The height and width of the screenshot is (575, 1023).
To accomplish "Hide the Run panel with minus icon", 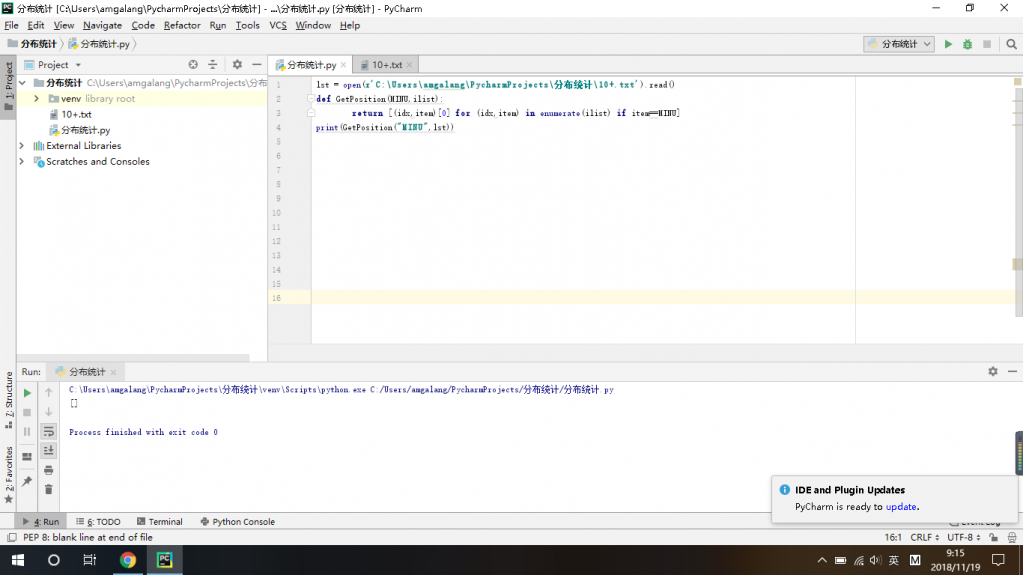I will click(x=1012, y=371).
